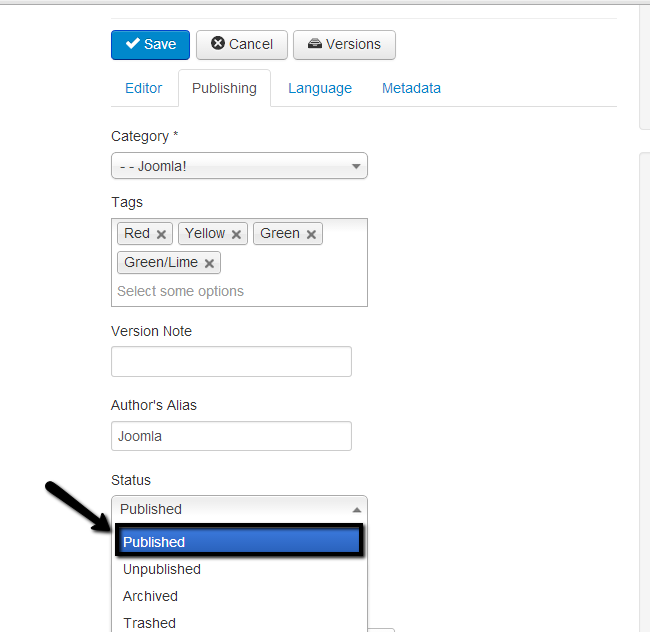Set status to Trashed

pyautogui.click(x=149, y=623)
